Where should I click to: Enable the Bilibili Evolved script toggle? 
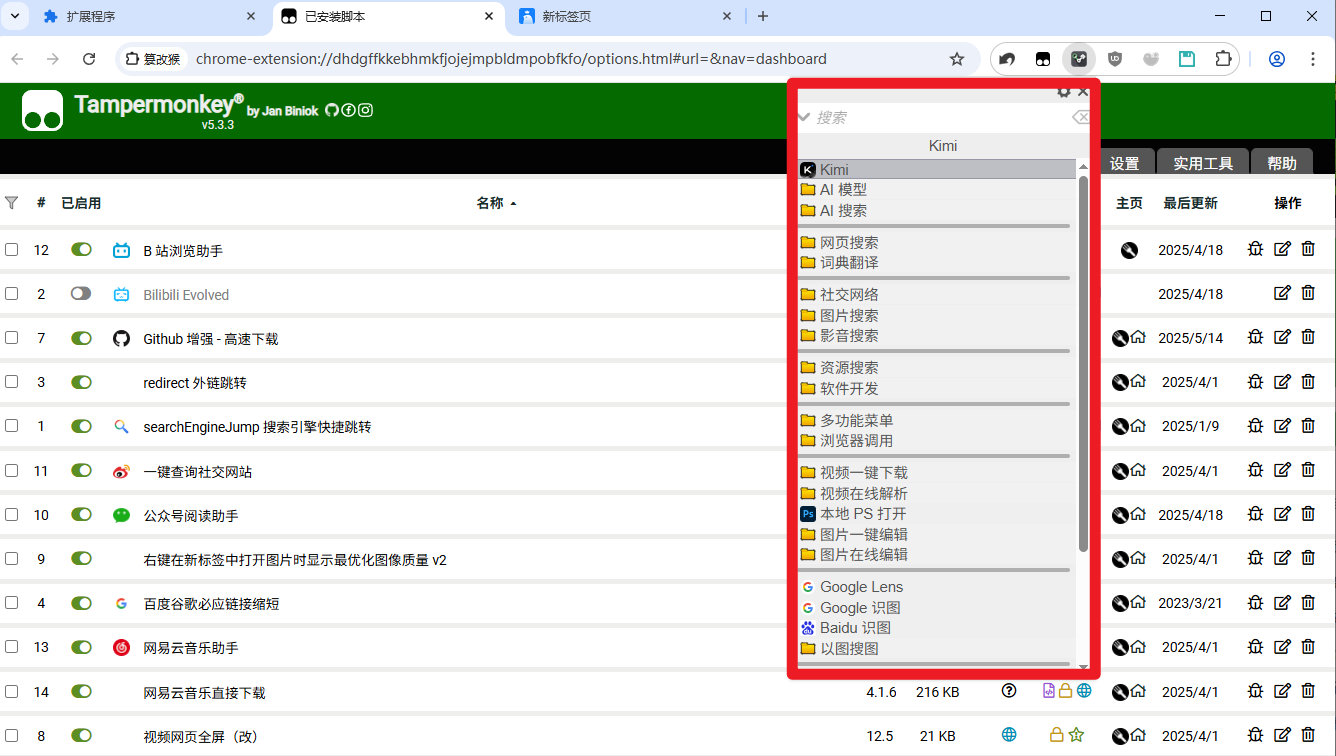click(81, 293)
